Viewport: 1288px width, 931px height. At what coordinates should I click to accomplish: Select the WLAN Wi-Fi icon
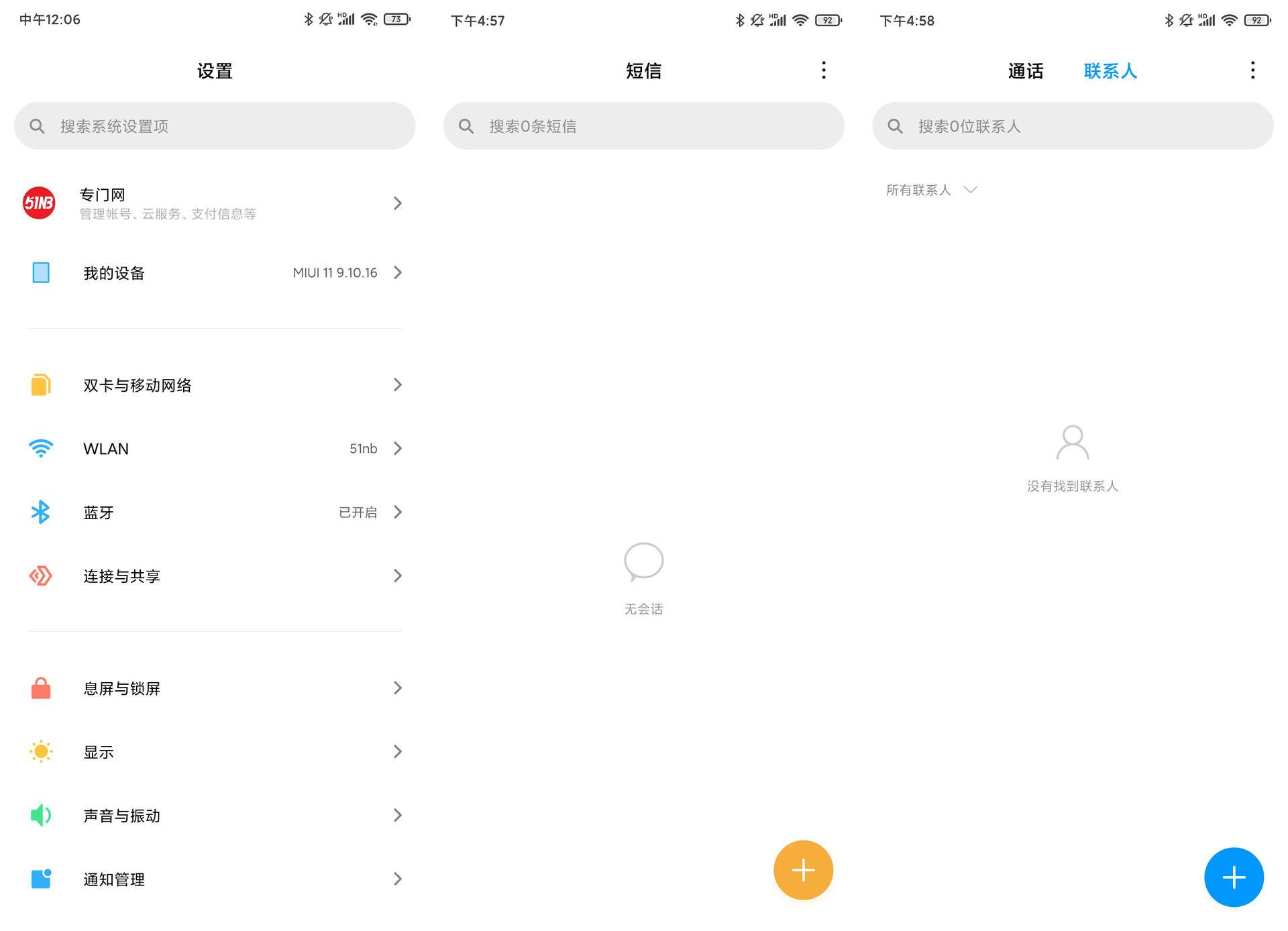tap(40, 448)
